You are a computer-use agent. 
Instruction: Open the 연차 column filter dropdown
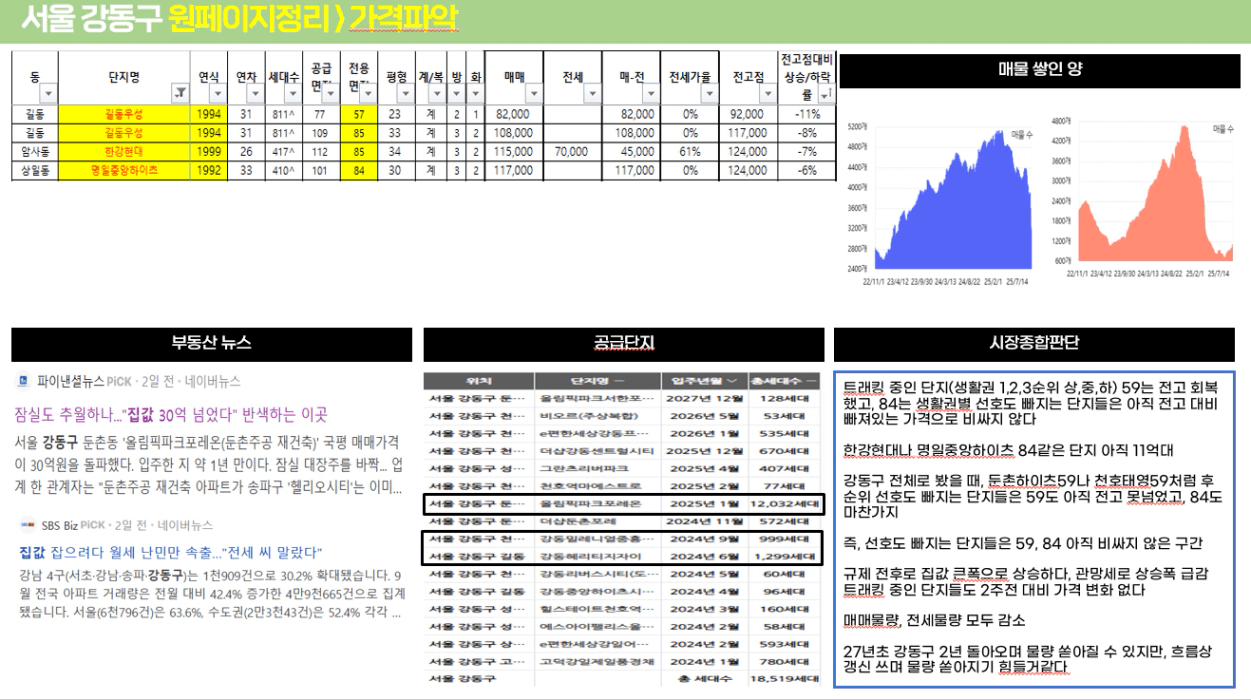[x=256, y=93]
